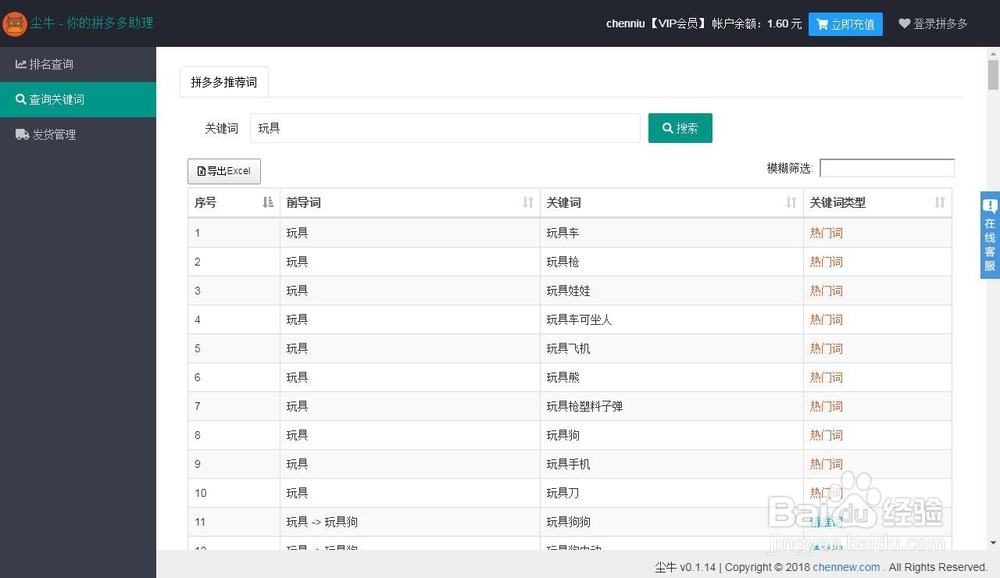Open 在线客服 side widget
This screenshot has height=578, width=1000.
990,235
